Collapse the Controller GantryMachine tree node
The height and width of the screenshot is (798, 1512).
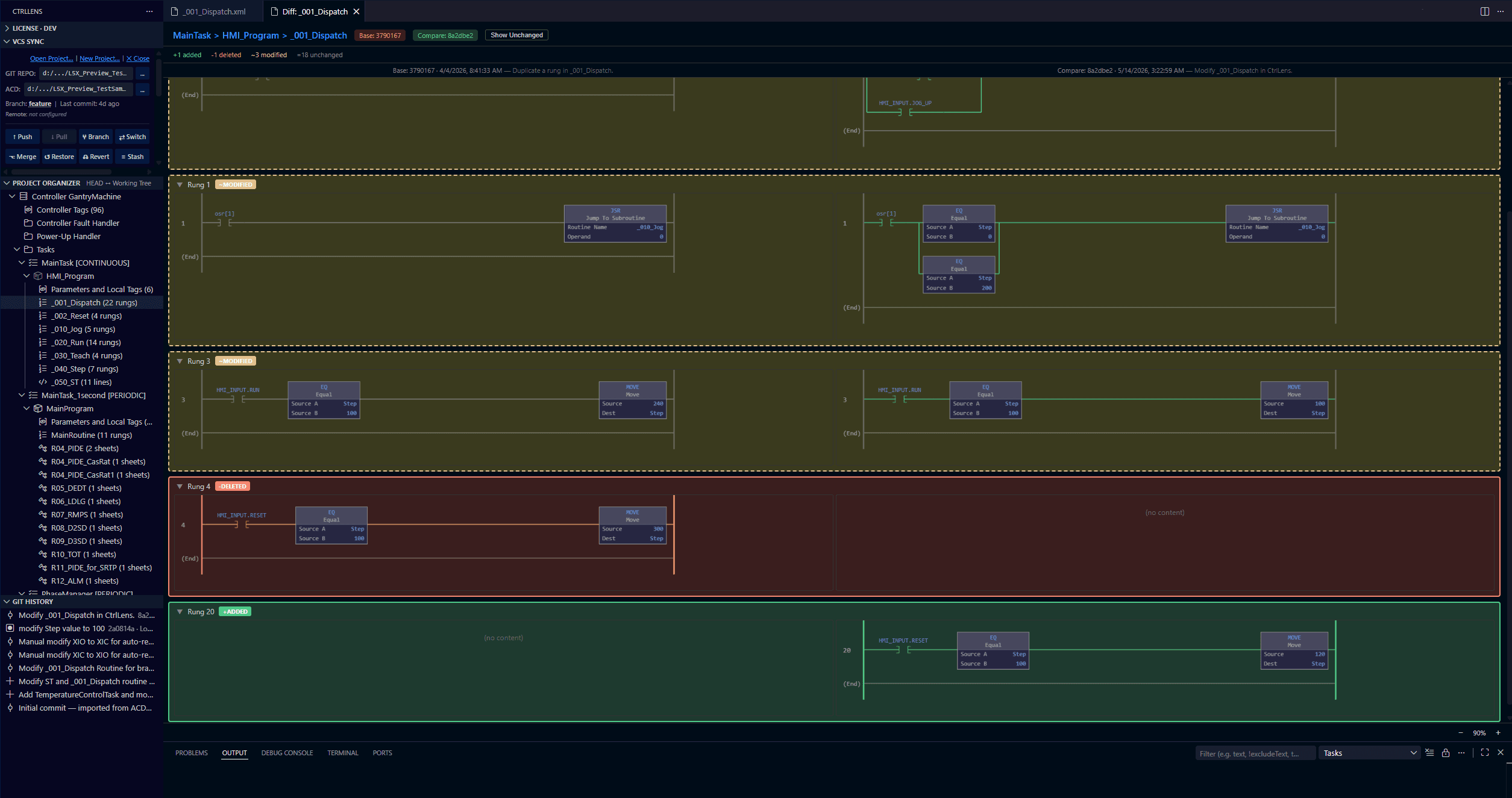point(12,196)
